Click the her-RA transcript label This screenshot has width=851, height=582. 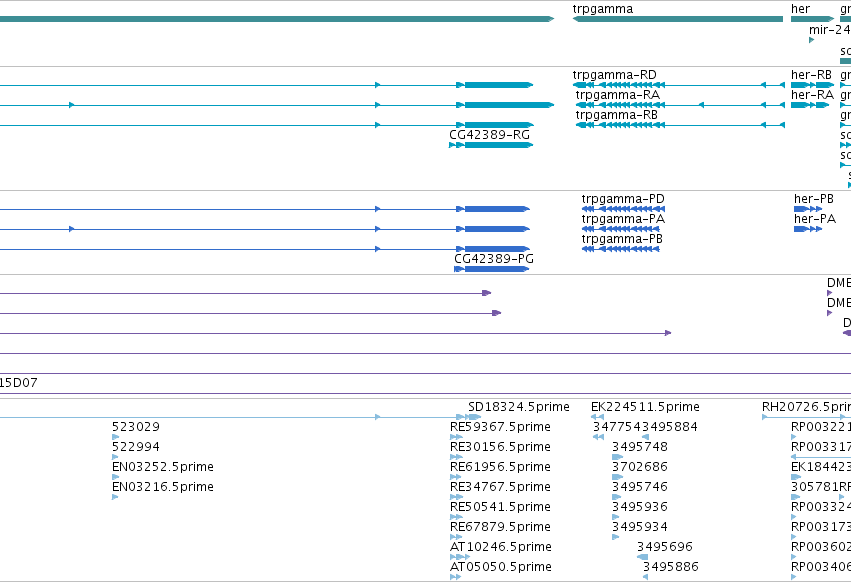tap(812, 94)
